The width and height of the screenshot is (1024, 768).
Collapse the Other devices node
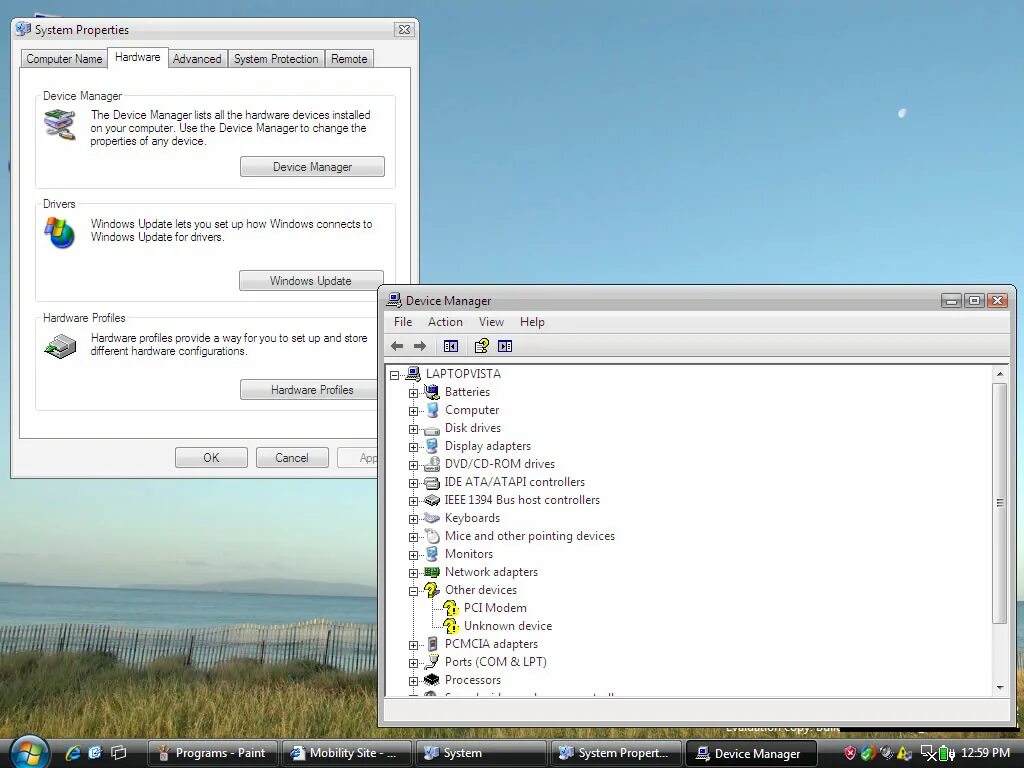point(413,591)
